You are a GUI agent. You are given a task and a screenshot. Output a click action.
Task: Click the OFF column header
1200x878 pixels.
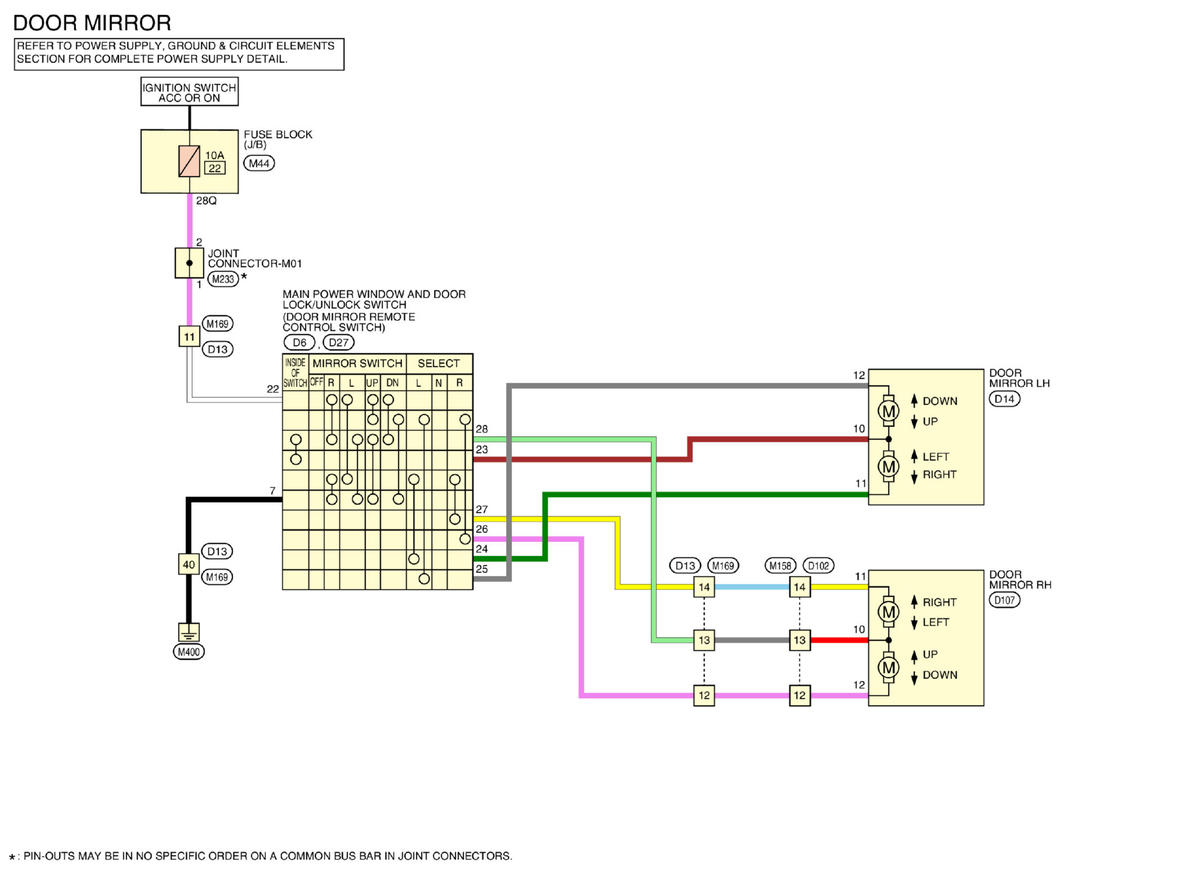[317, 382]
